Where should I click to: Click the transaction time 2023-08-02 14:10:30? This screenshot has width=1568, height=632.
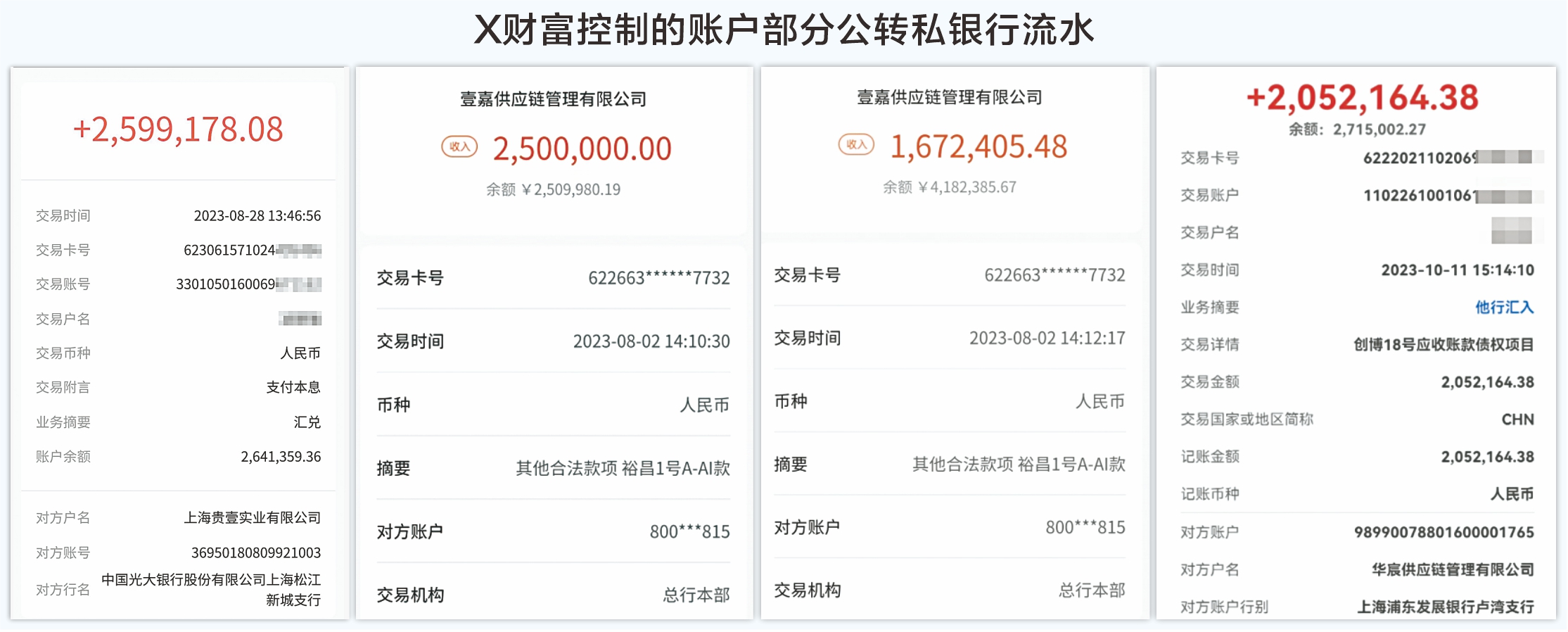tap(651, 341)
